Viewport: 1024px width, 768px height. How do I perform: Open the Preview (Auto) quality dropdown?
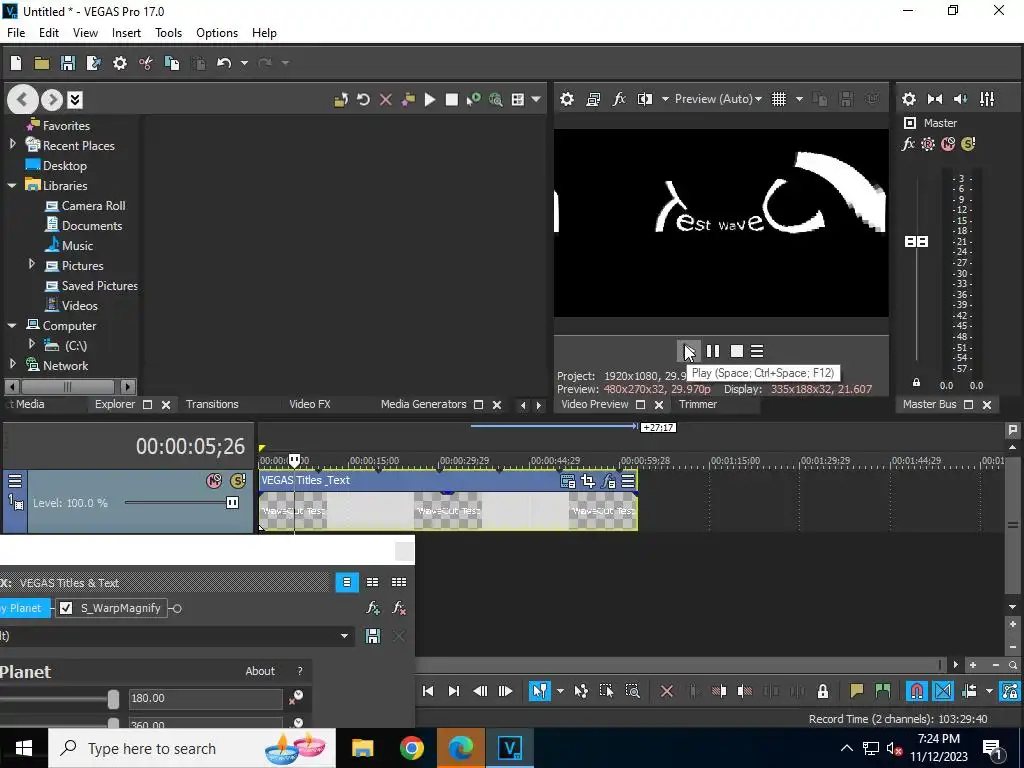(x=718, y=99)
